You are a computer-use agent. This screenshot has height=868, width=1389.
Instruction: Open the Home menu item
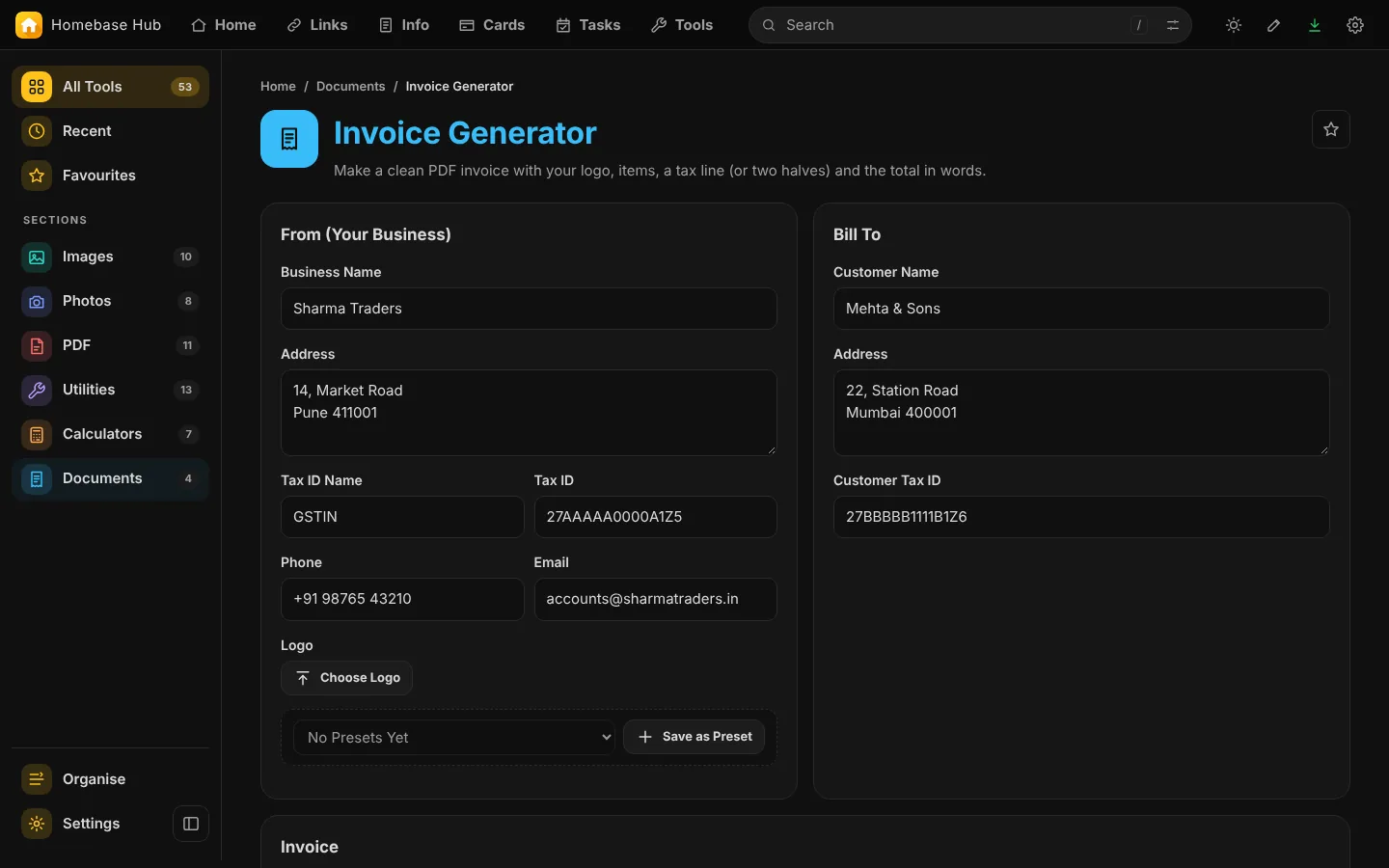click(x=224, y=25)
